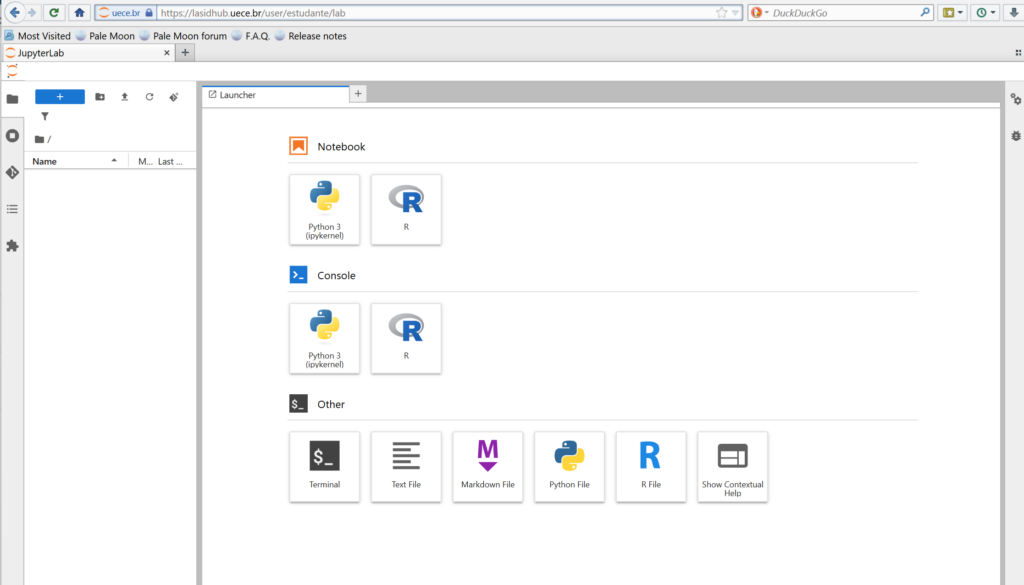This screenshot has width=1024, height=585.
Task: Click the root folder breadcrumb icon
Action: click(39, 139)
